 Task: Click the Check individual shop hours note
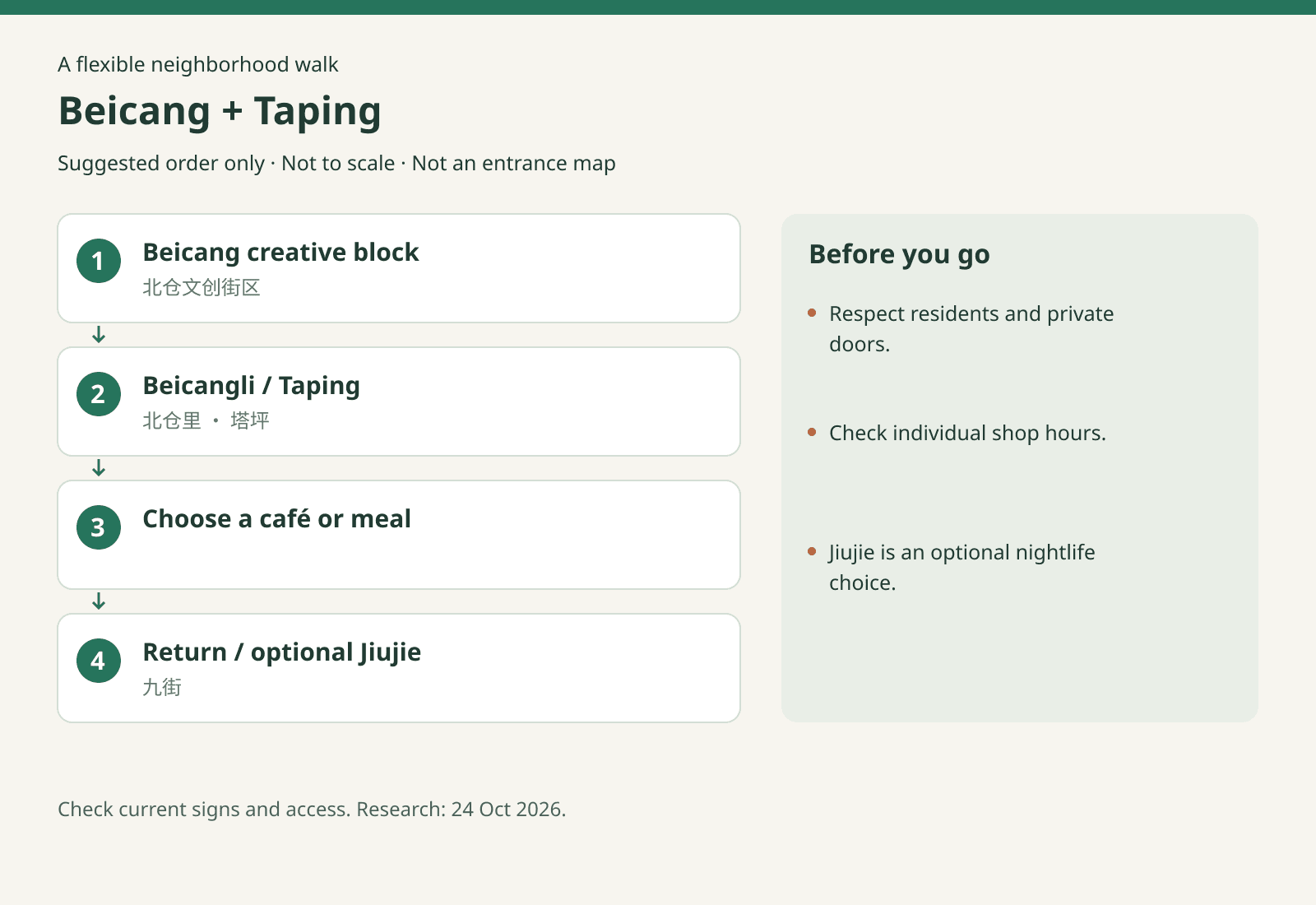(x=967, y=433)
